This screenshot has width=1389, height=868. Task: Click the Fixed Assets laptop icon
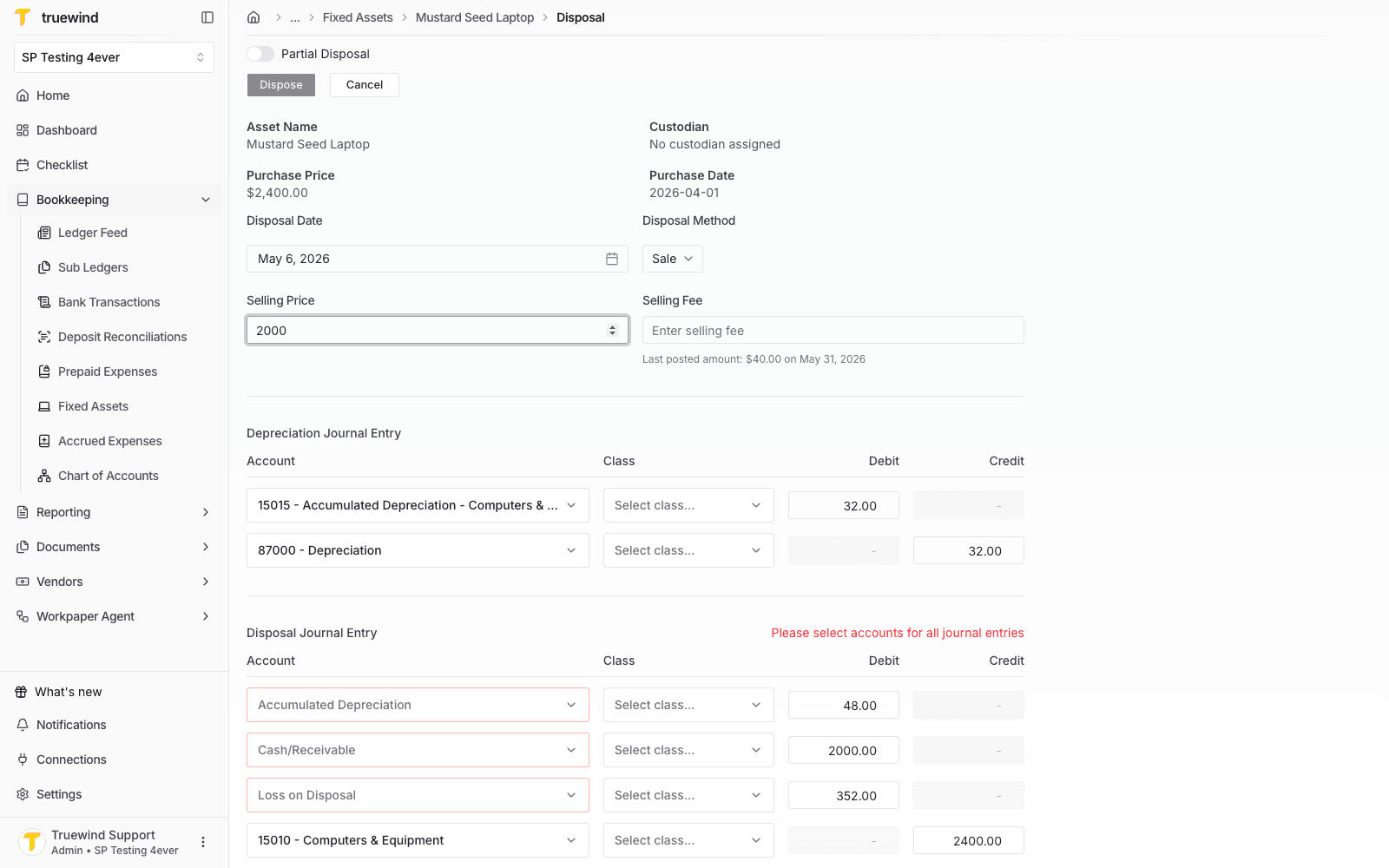[44, 406]
